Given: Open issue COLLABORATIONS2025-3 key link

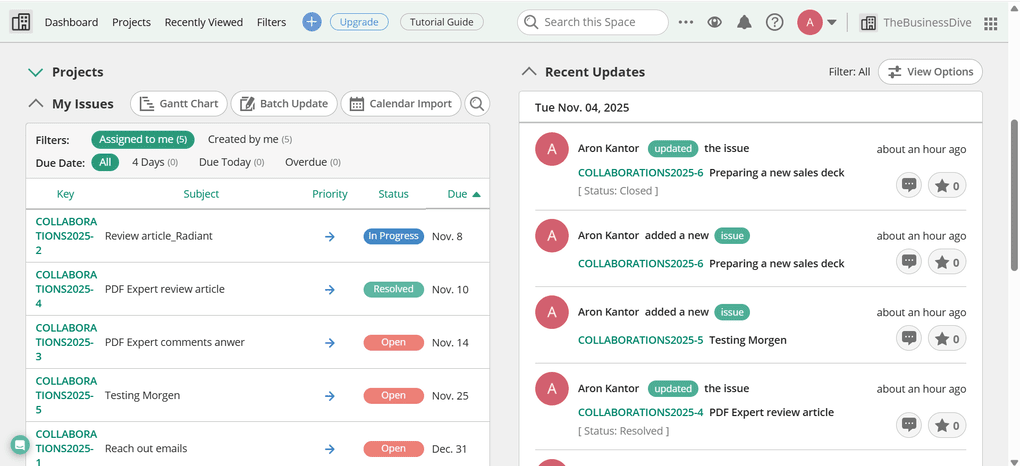Looking at the screenshot, I should (66, 342).
